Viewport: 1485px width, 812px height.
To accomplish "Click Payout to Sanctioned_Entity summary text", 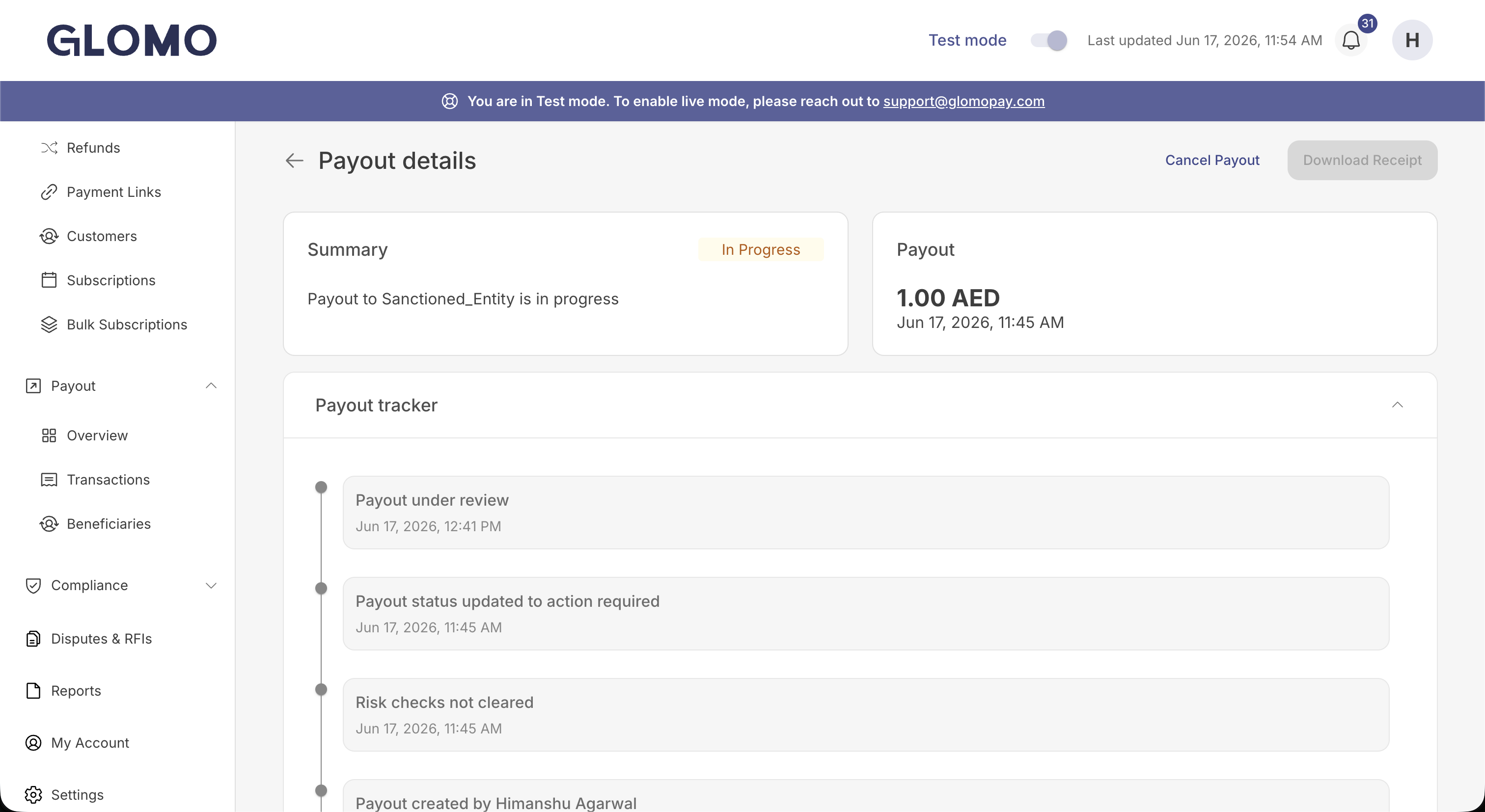I will pyautogui.click(x=463, y=299).
